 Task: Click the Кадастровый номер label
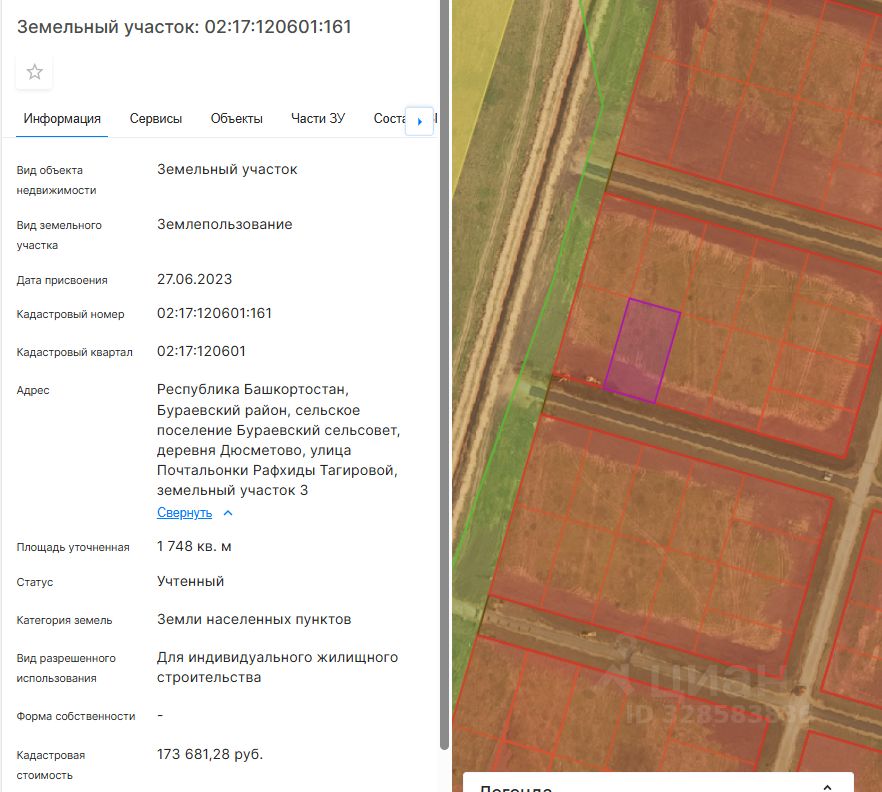coord(70,314)
